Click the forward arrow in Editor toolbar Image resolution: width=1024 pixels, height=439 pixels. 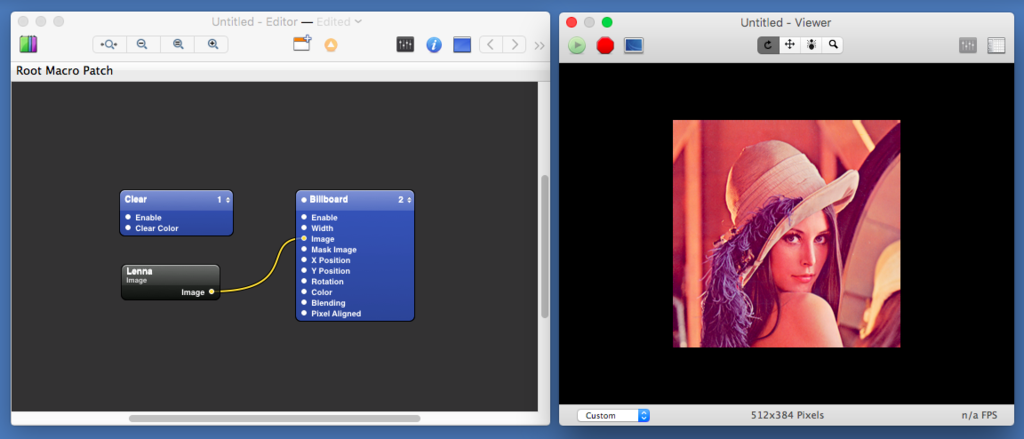point(515,44)
